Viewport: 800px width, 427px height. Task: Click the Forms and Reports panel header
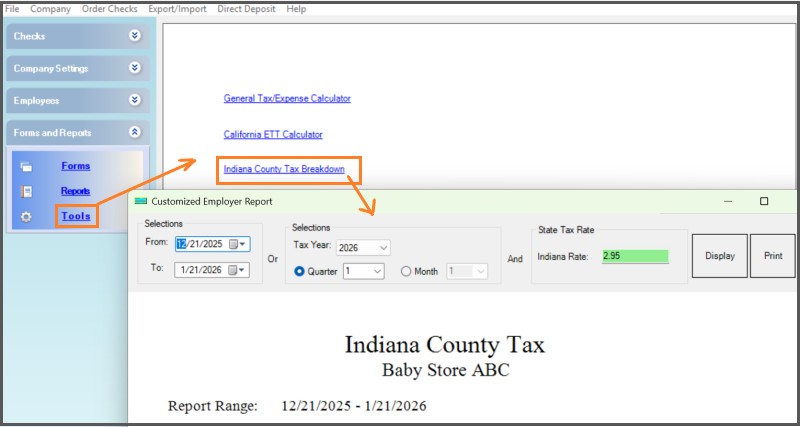[78, 133]
